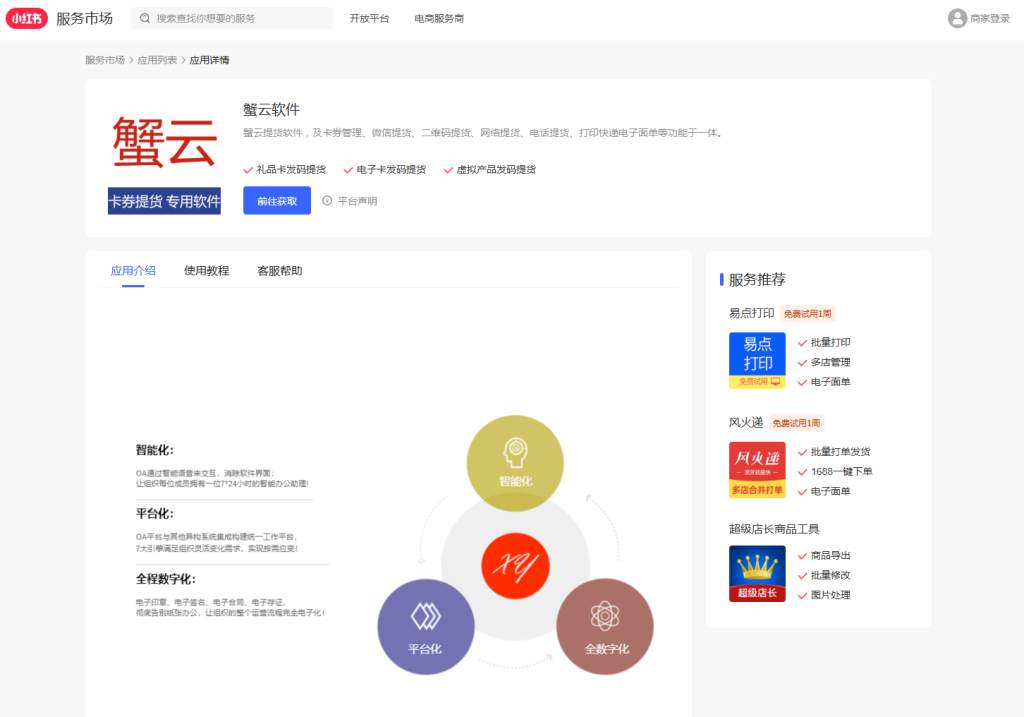
Task: Click the 智能化 yellow circle icon
Action: pyautogui.click(x=515, y=463)
